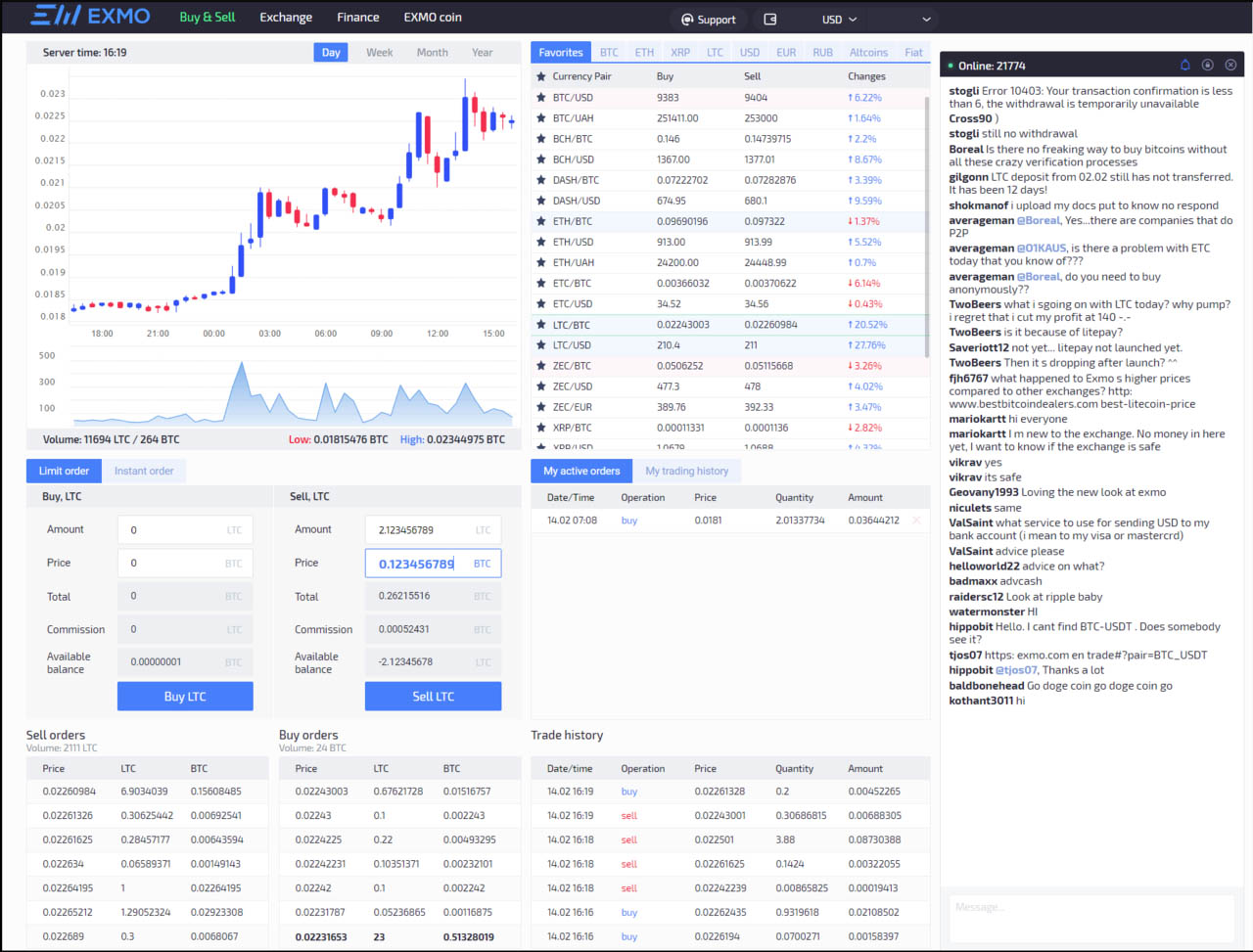Click the EXMO logo in the header

(x=90, y=16)
